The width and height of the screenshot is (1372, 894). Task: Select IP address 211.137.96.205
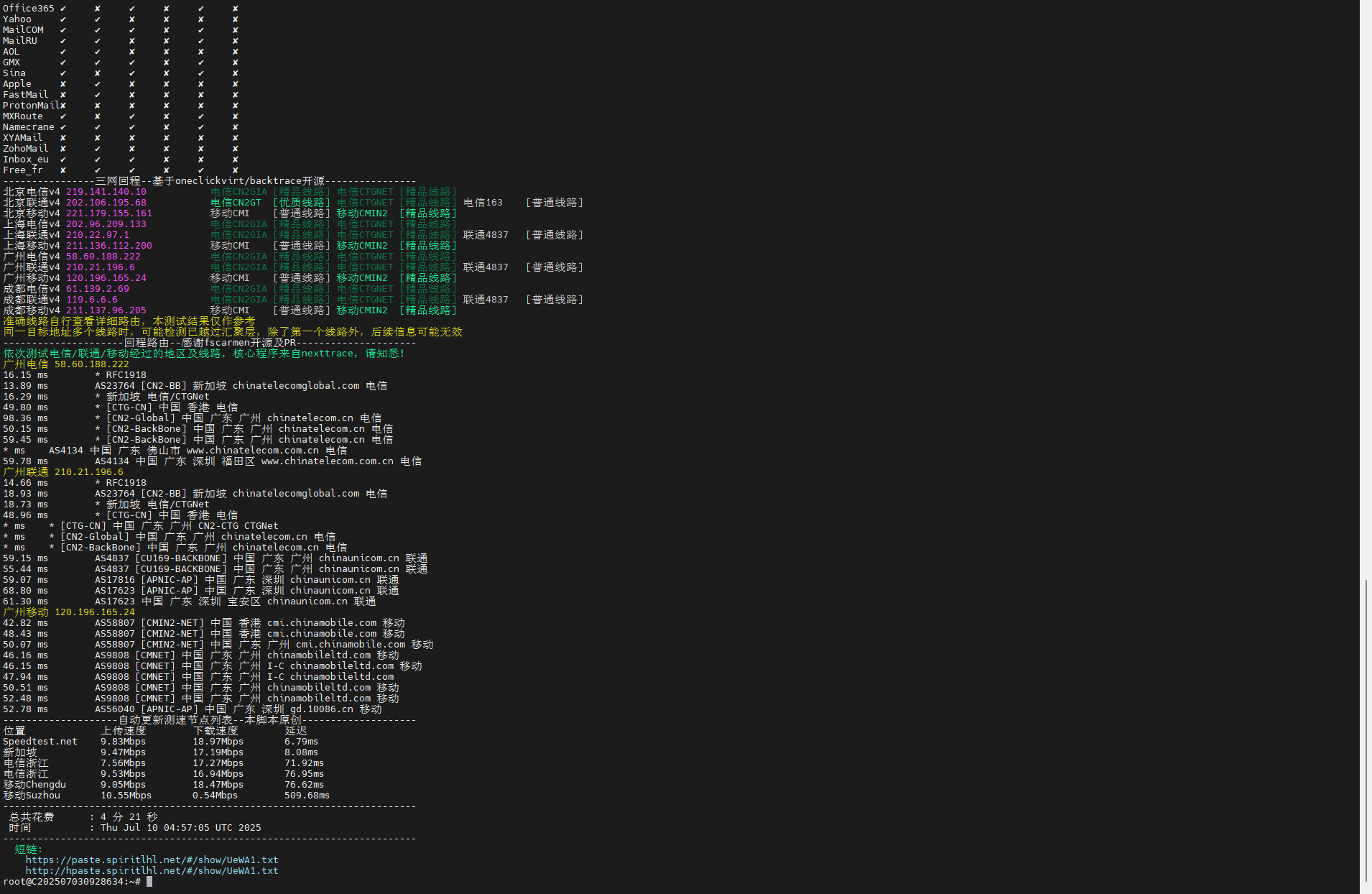pos(106,310)
